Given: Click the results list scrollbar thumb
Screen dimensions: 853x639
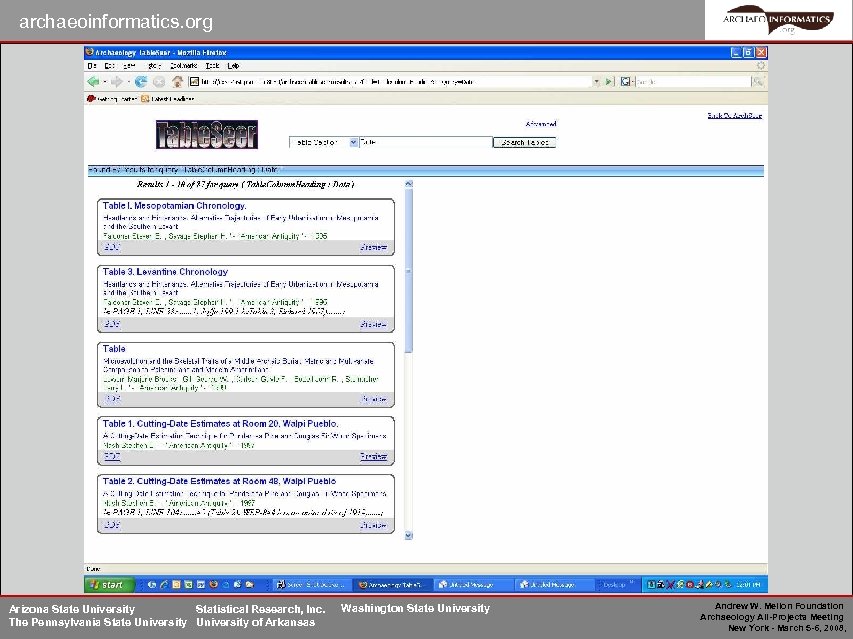Looking at the screenshot, I should 409,270.
